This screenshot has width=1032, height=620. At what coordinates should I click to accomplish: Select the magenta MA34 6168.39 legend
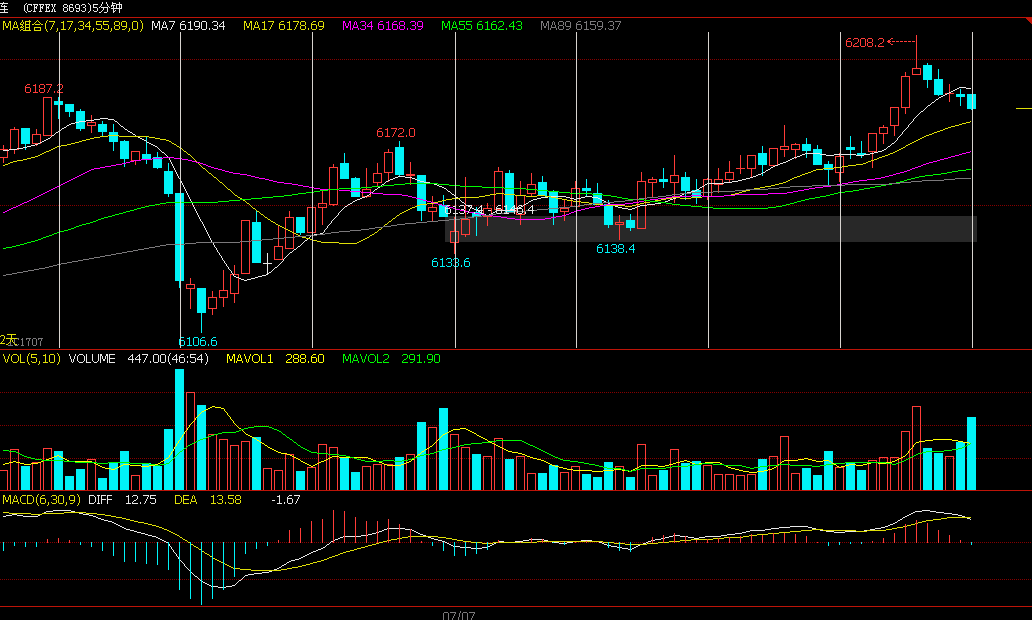383,25
